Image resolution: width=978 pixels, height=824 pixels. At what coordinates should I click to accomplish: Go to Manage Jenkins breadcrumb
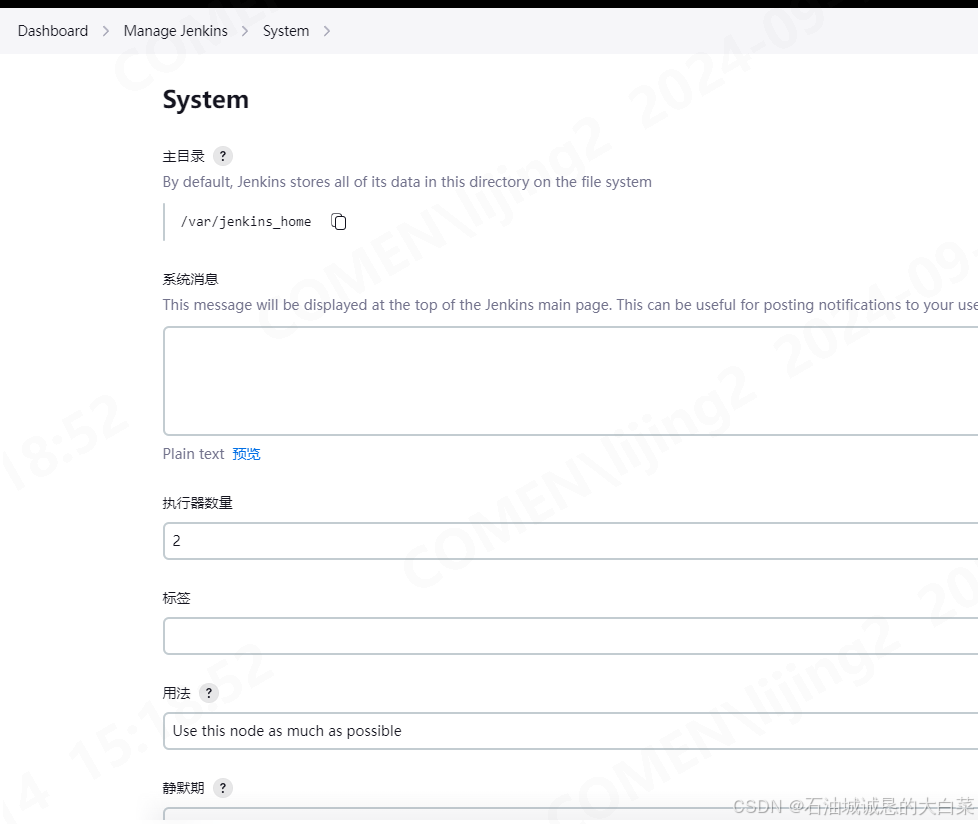[x=175, y=31]
